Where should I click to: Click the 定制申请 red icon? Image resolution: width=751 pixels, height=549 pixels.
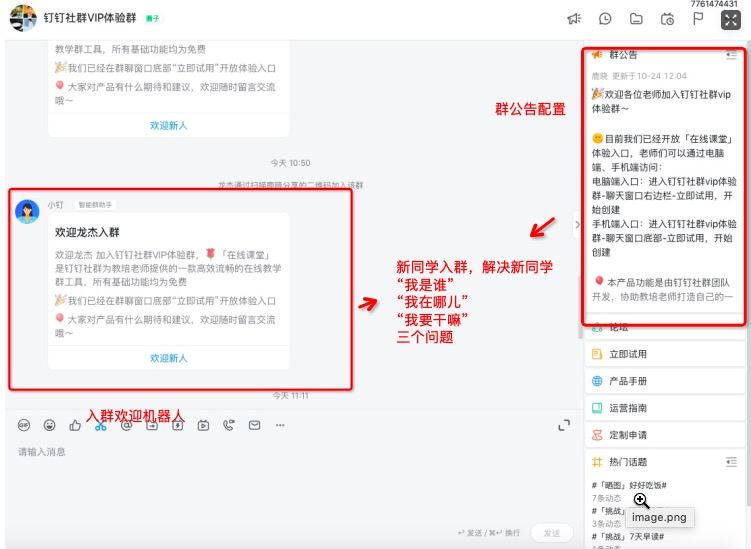pyautogui.click(x=597, y=435)
